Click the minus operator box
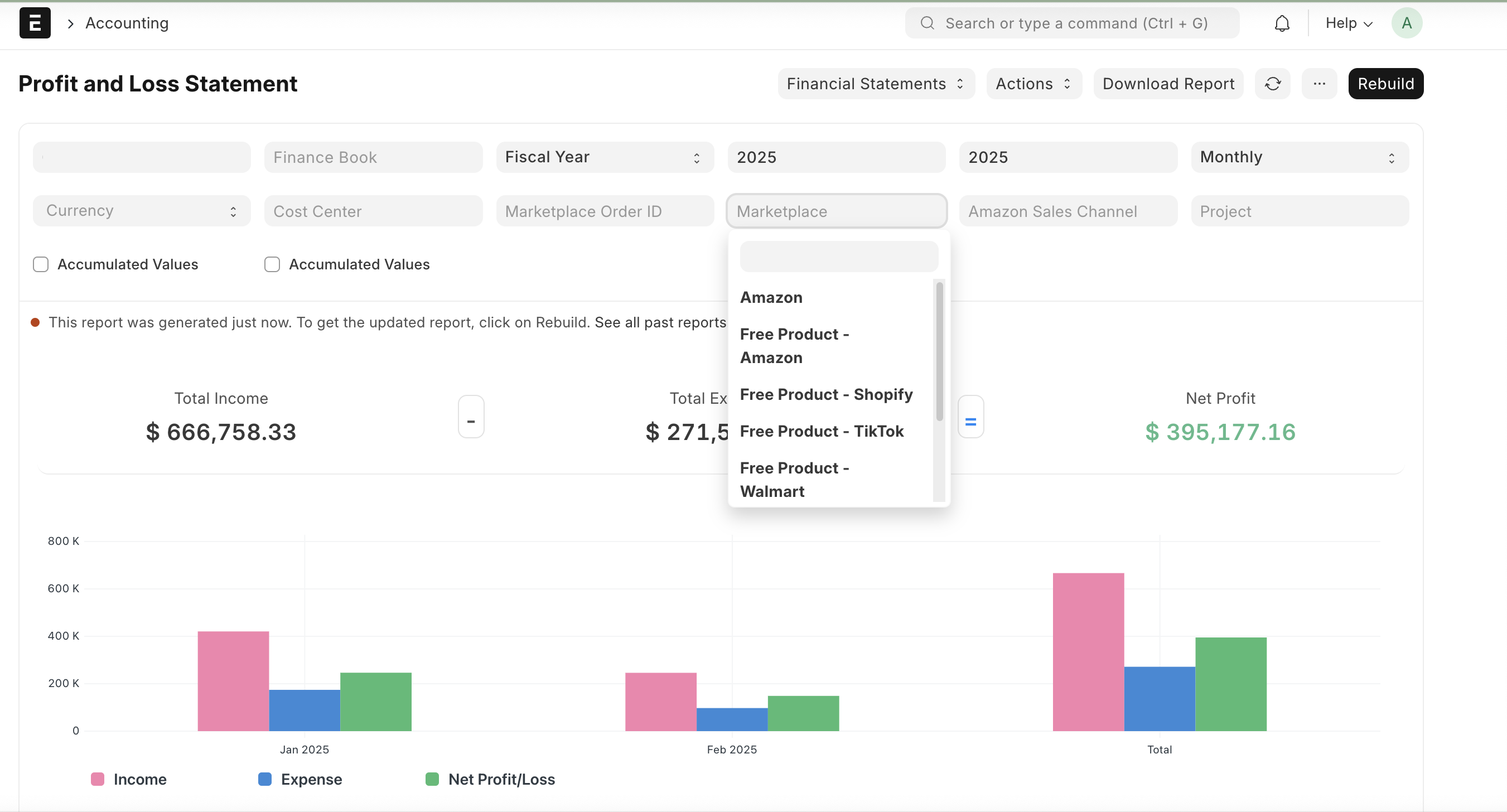 pyautogui.click(x=470, y=417)
